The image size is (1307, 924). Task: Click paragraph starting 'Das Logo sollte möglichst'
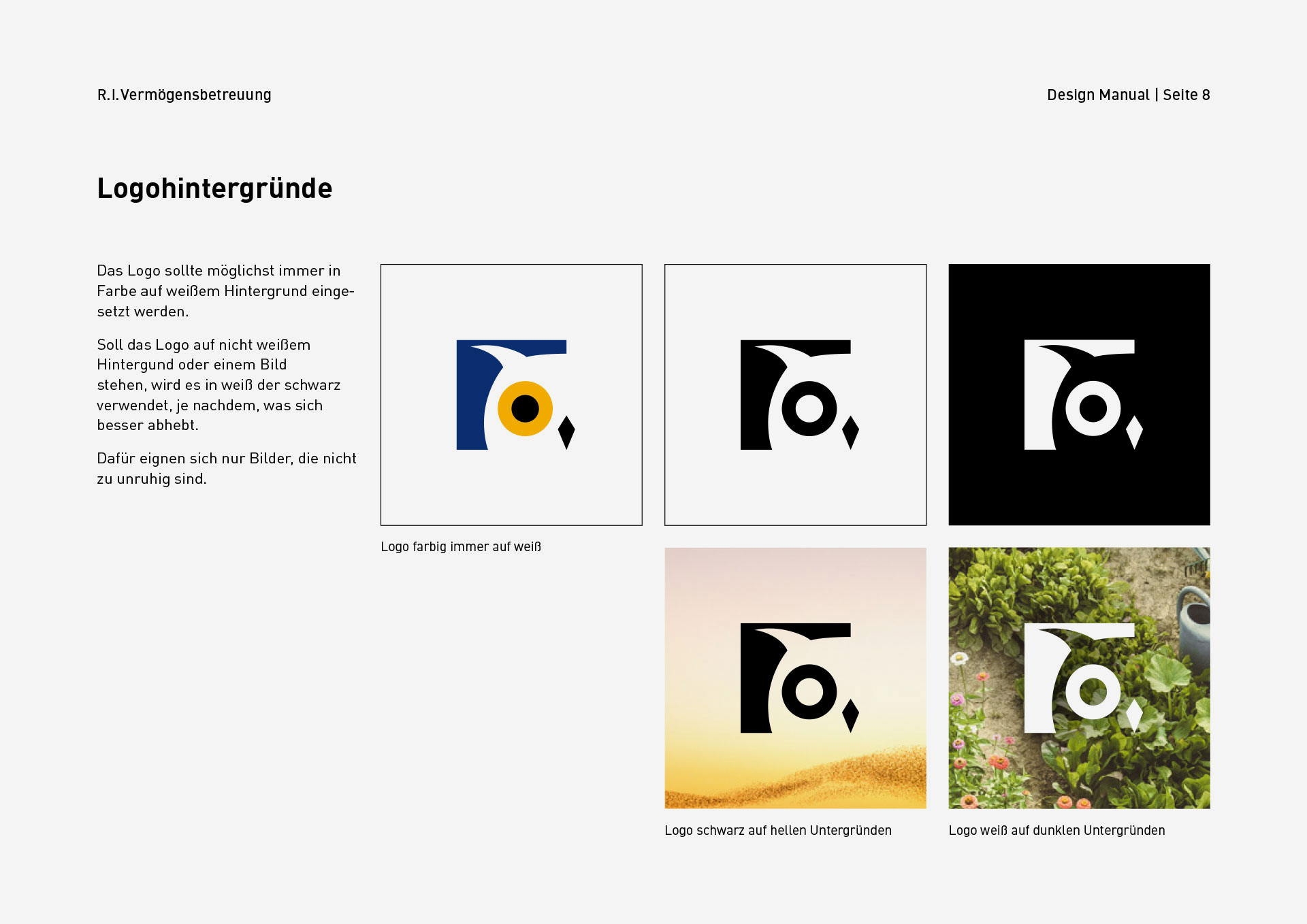(x=225, y=291)
